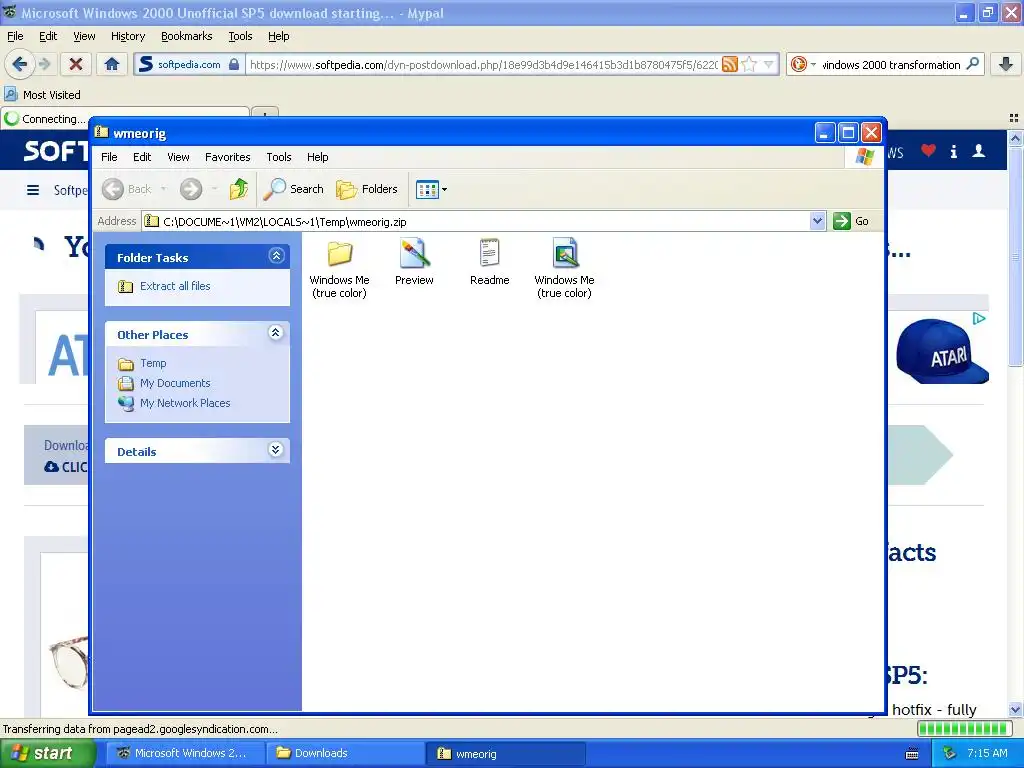The width and height of the screenshot is (1024, 768).
Task: Click the Atari cap advertisement image
Action: click(942, 351)
